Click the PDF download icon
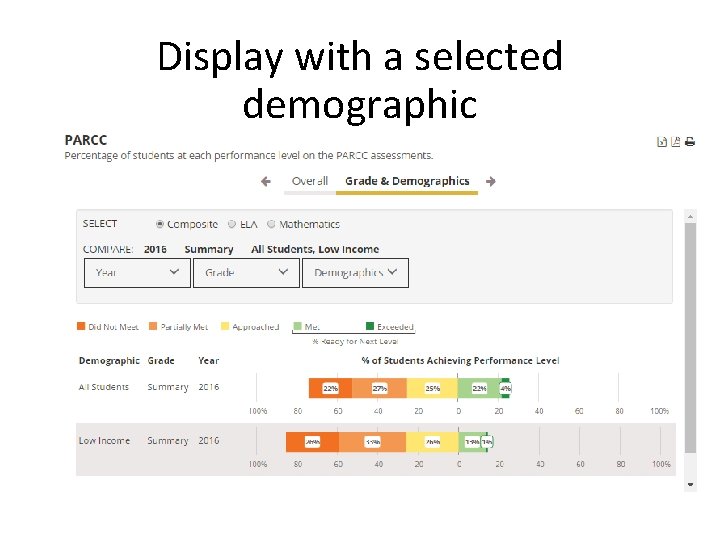This screenshot has height=540, width=720. (675, 142)
